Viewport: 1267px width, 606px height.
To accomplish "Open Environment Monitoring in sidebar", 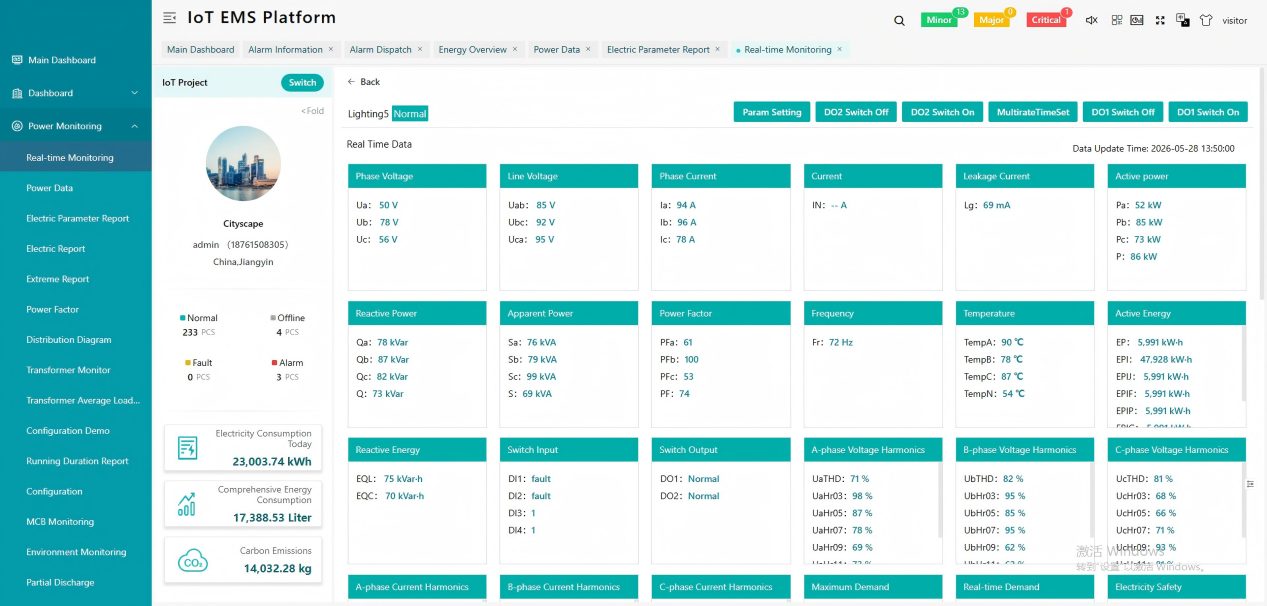I will click(76, 552).
